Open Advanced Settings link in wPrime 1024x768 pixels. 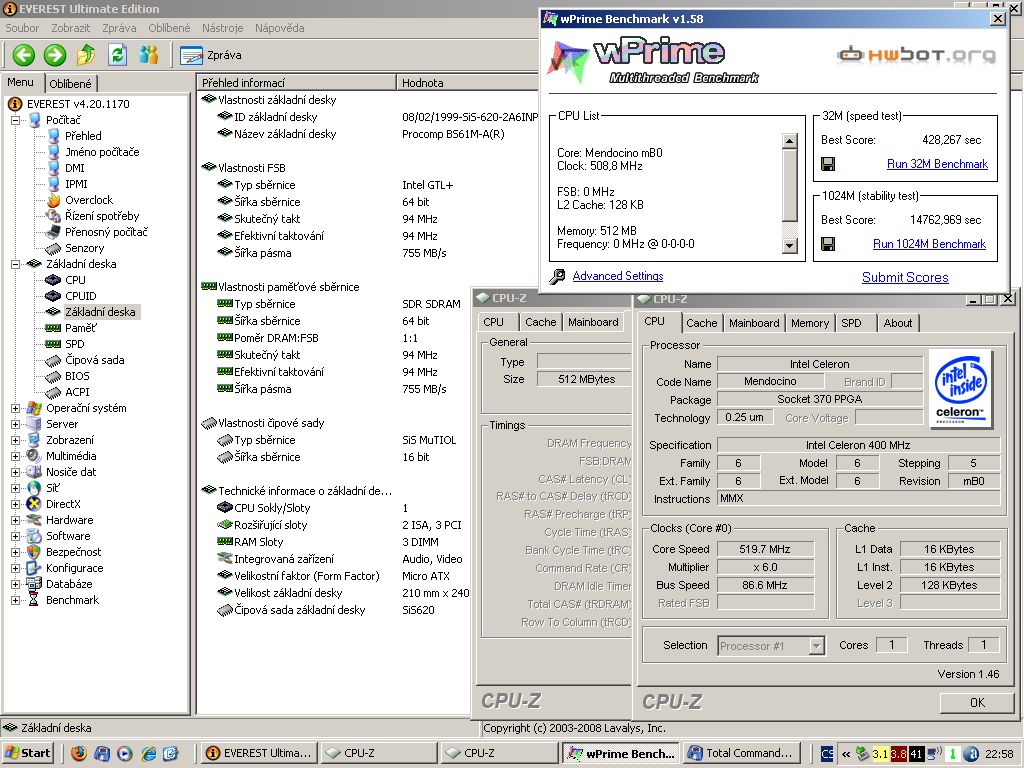click(618, 276)
